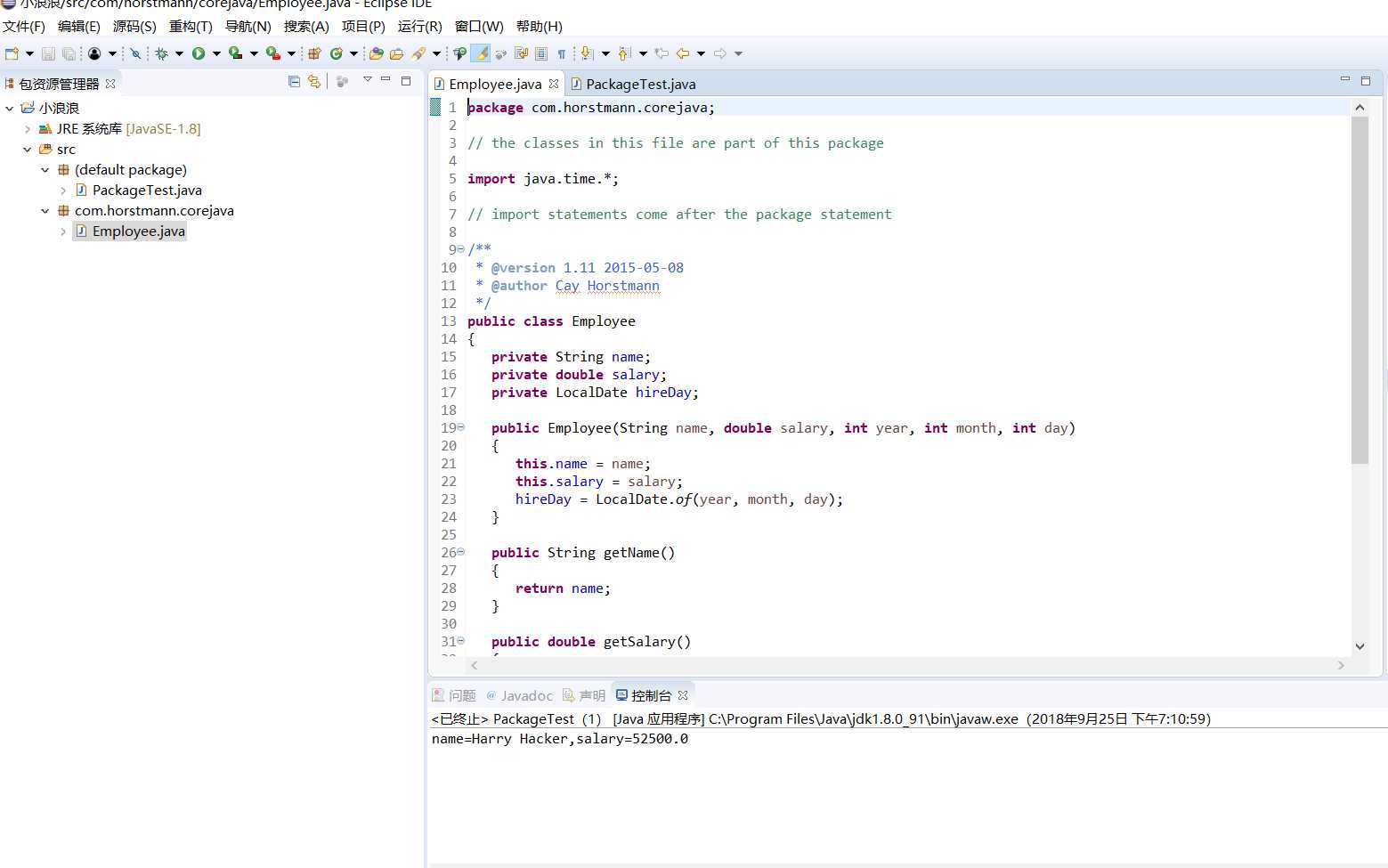Click the New Java Package icon
The image size is (1388, 868).
(x=313, y=53)
